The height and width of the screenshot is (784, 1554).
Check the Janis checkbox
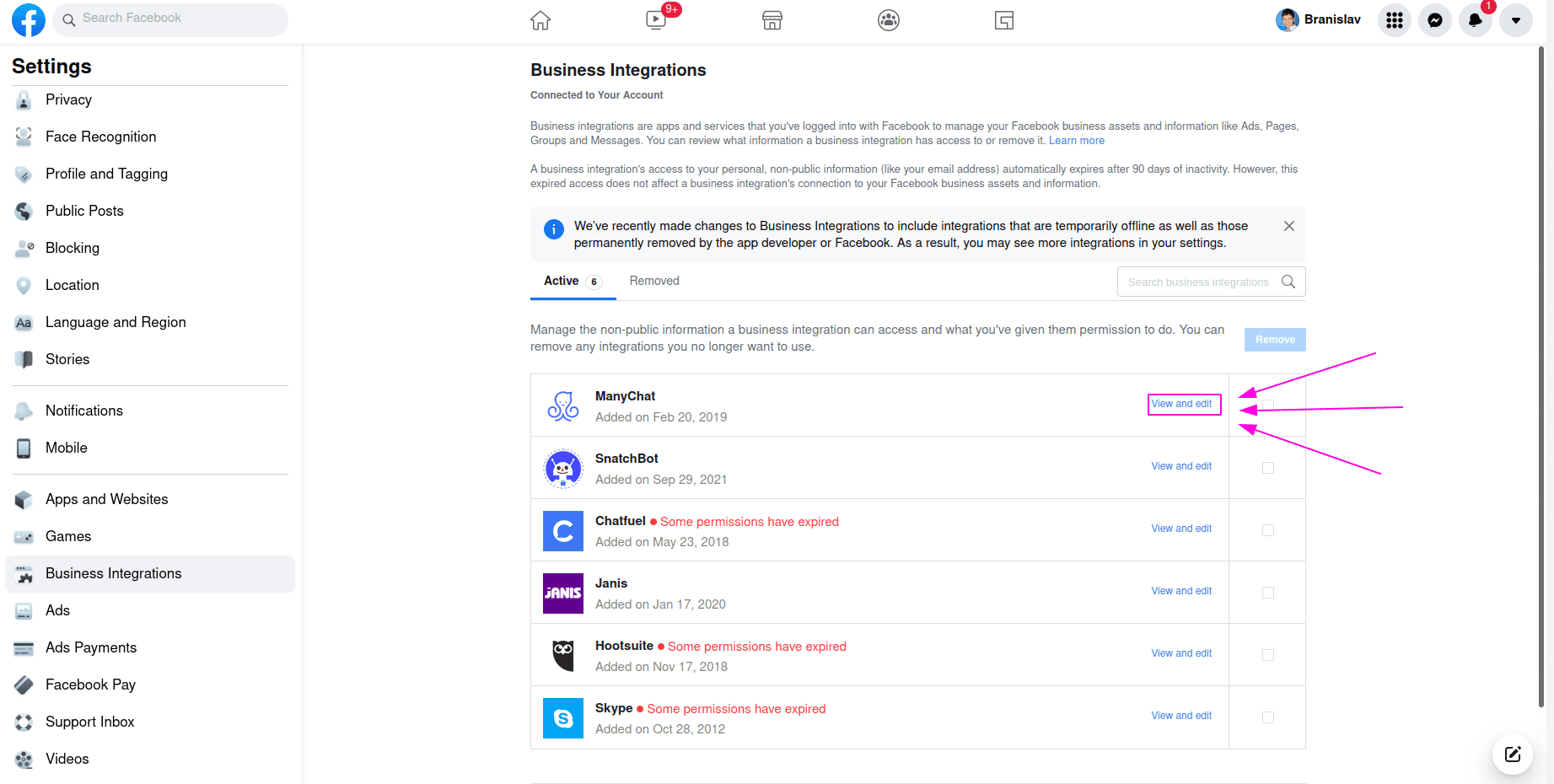coord(1268,593)
